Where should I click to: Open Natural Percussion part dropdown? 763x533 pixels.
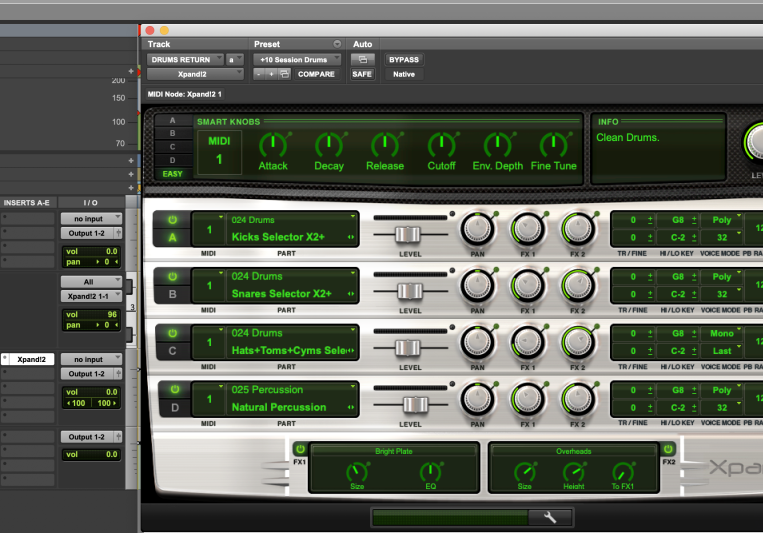(x=292, y=407)
